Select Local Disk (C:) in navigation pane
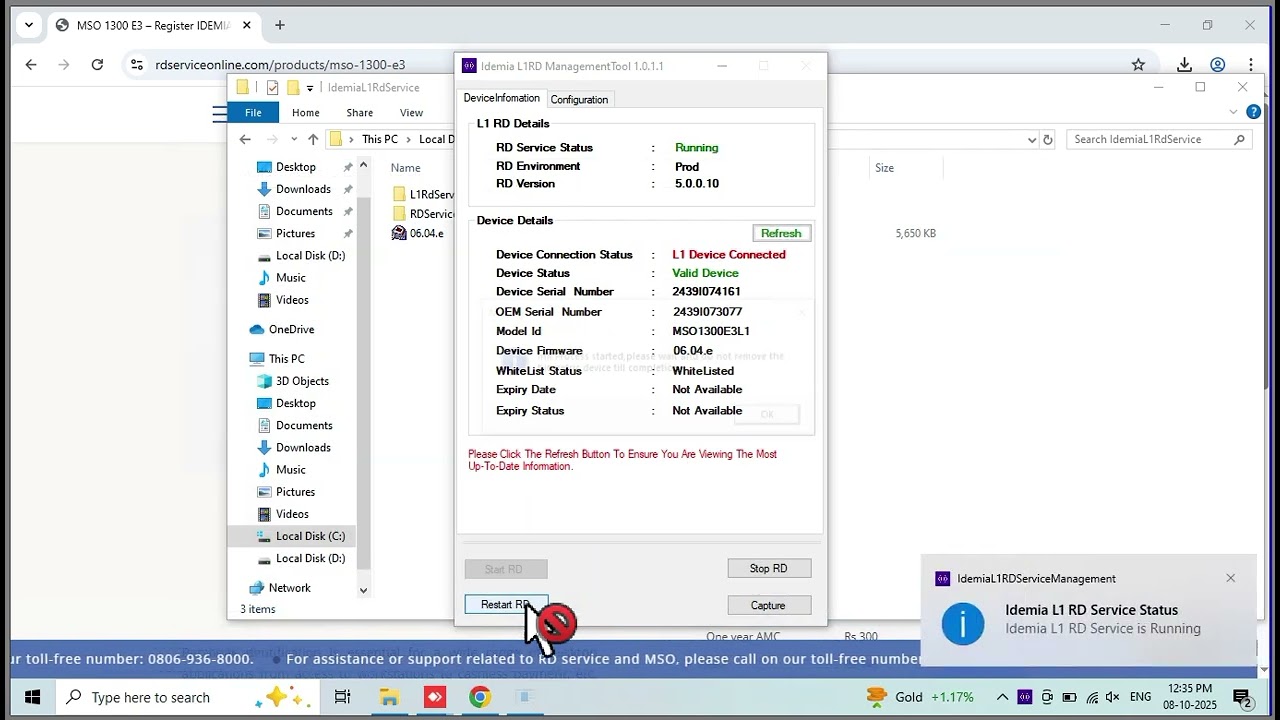The image size is (1280, 720). (x=310, y=536)
